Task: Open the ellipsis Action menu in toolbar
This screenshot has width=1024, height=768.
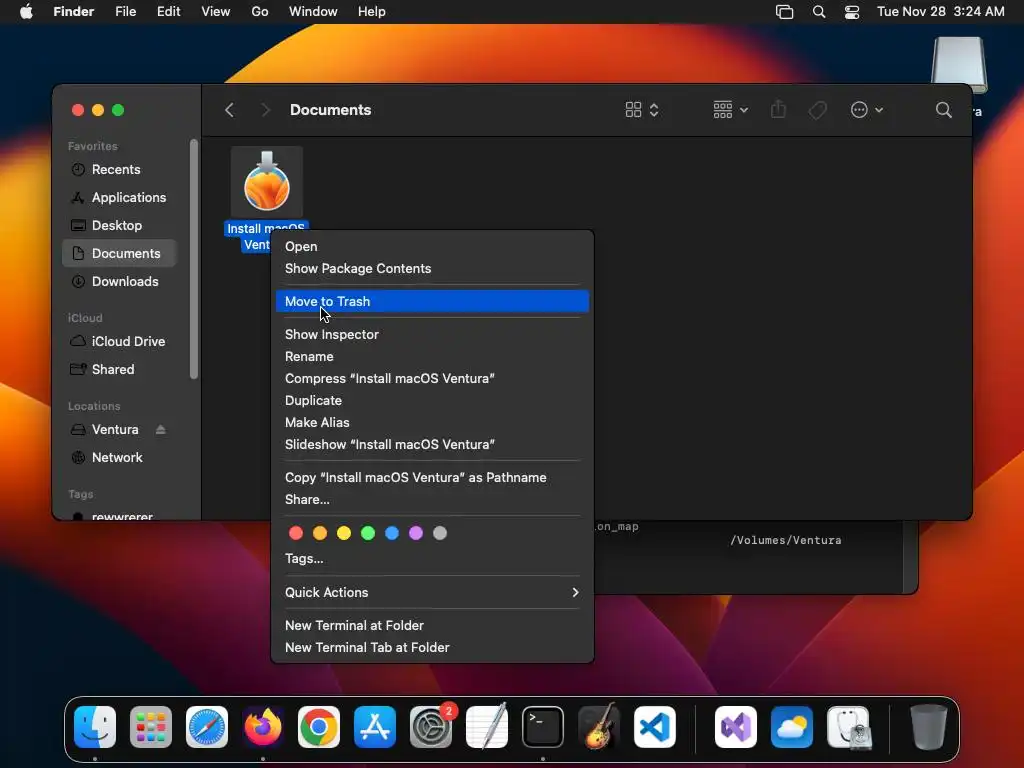Action: click(x=867, y=110)
